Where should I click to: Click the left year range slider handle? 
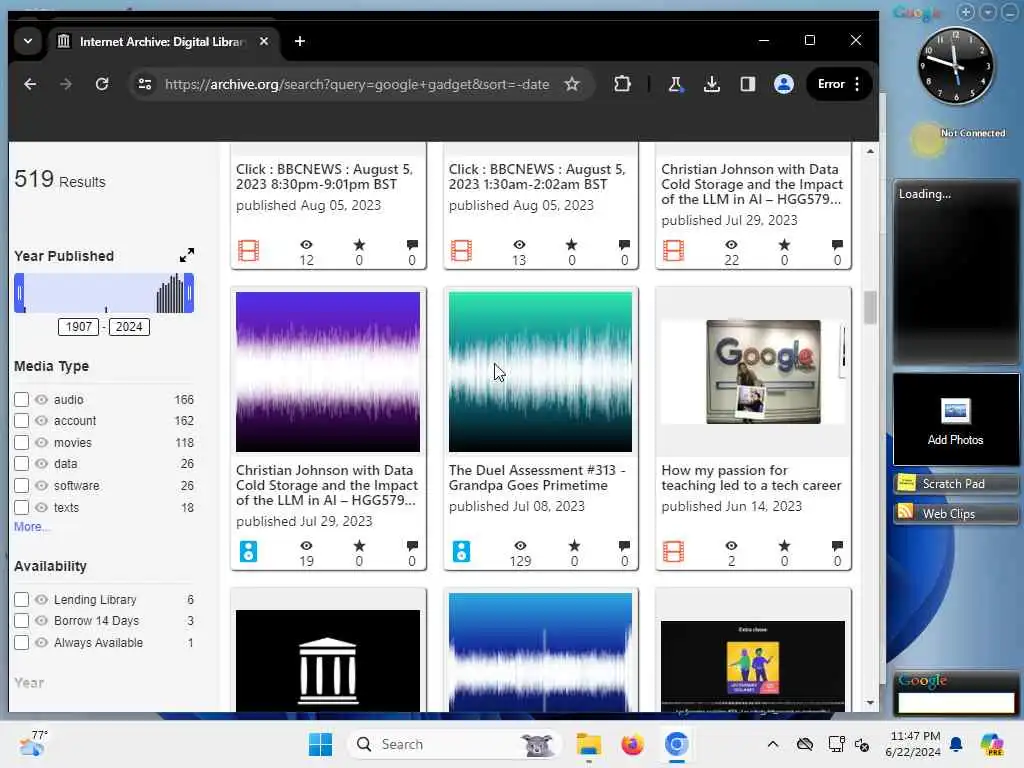tap(20, 293)
